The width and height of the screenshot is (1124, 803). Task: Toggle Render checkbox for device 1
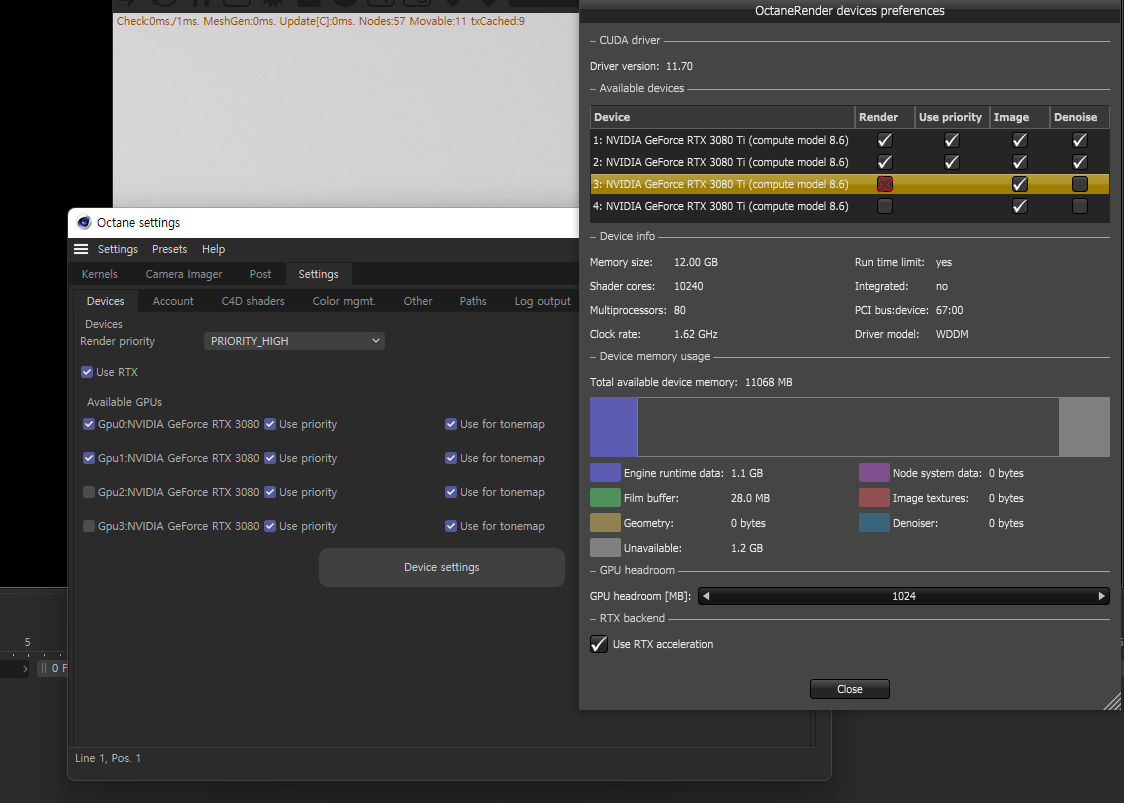click(885, 141)
